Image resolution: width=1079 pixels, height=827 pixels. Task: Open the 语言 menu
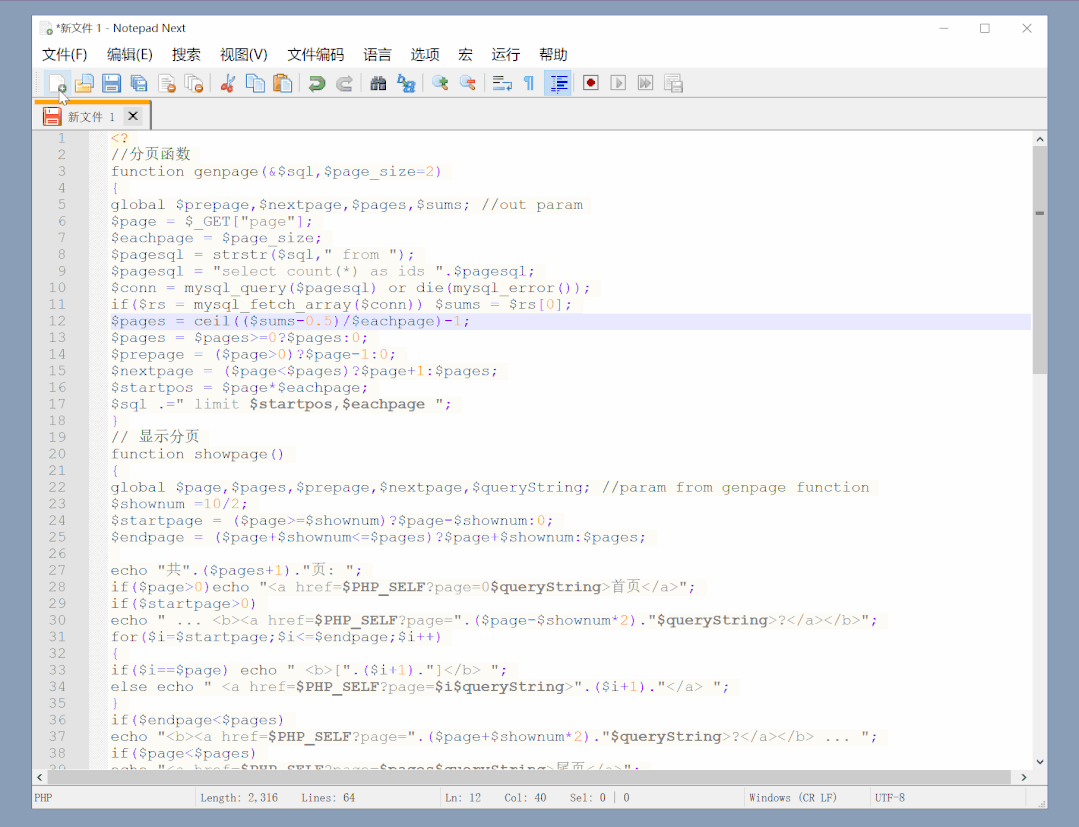(x=377, y=55)
